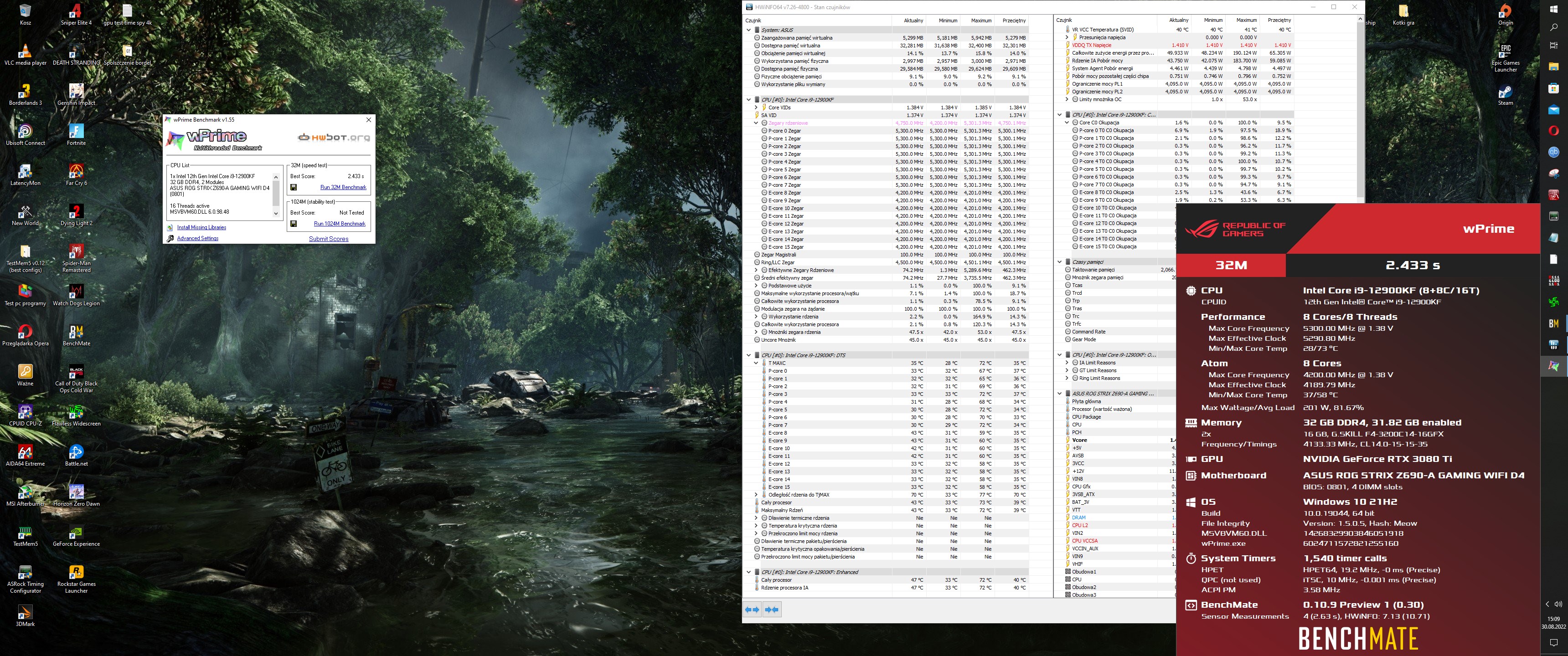The width and height of the screenshot is (1568, 656).
Task: Open Fortnite desktop shortcut
Action: (x=76, y=135)
